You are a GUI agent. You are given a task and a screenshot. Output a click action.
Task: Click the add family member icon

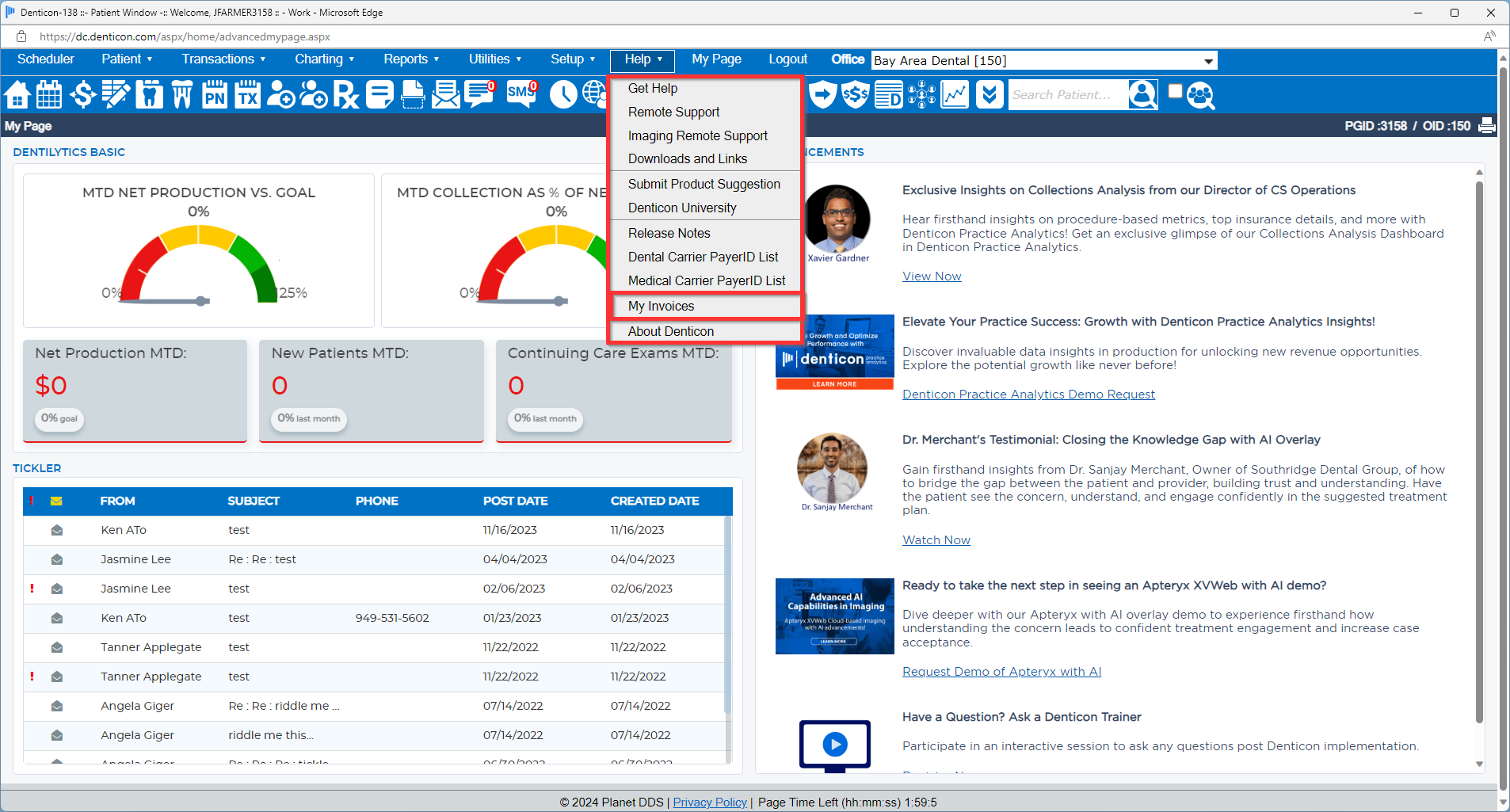point(314,95)
